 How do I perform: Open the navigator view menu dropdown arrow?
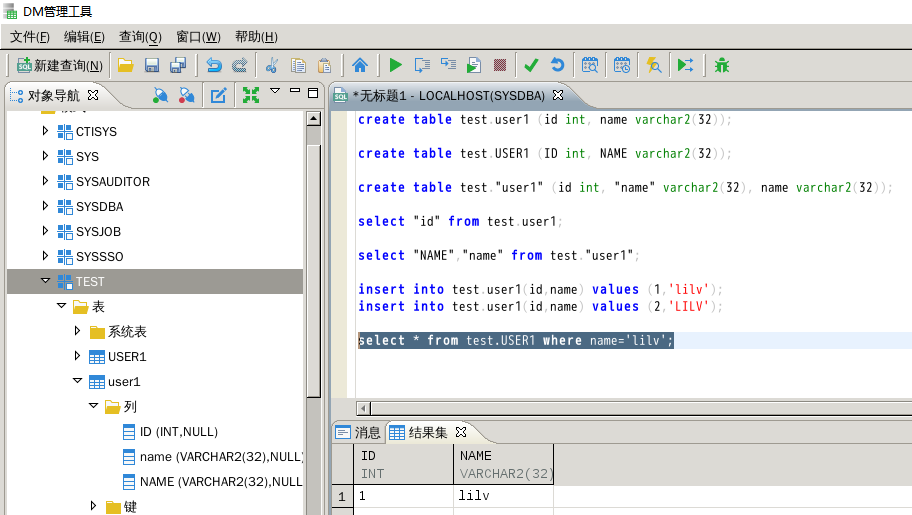275,91
